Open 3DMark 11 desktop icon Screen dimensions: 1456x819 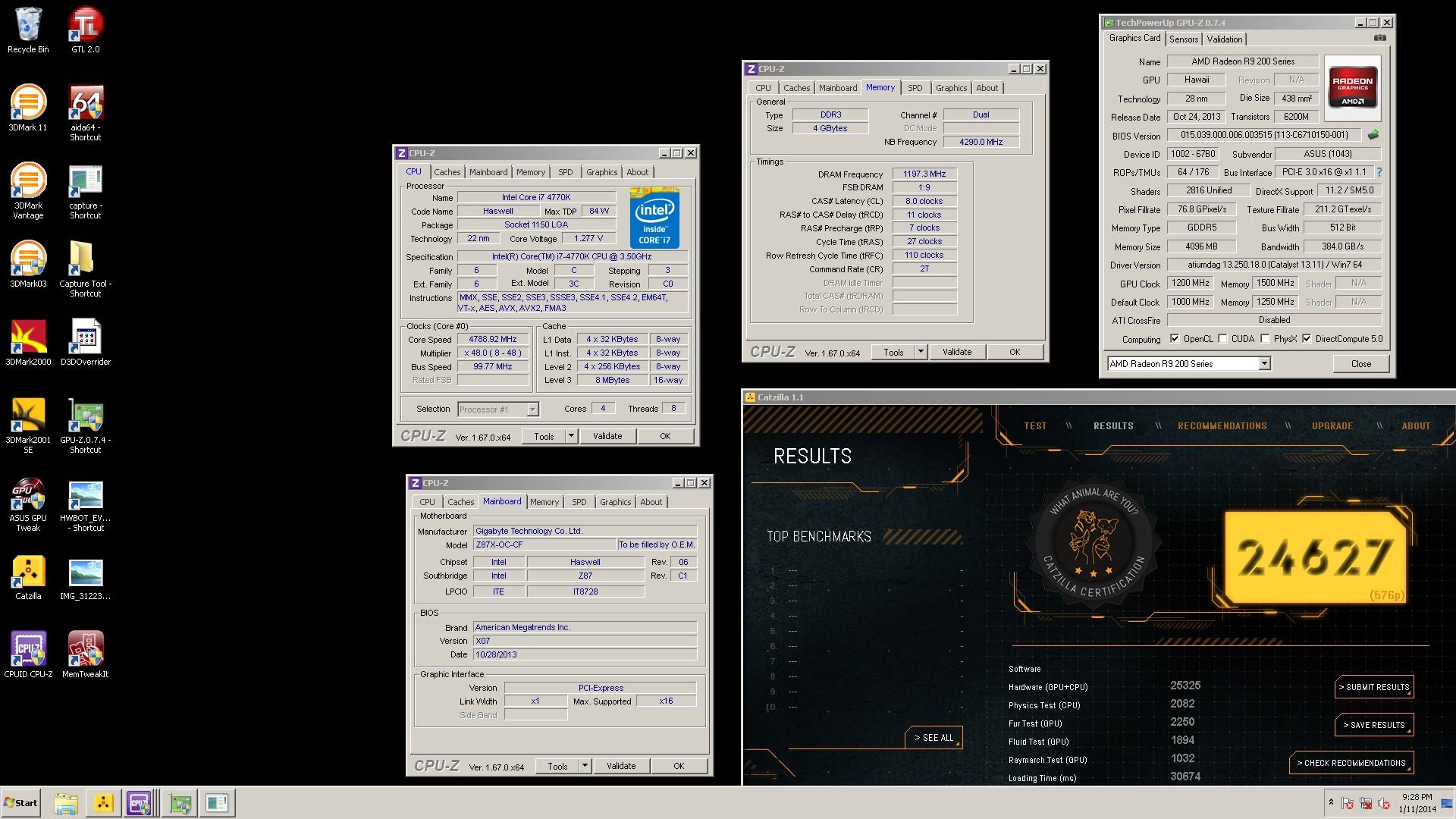click(x=28, y=108)
